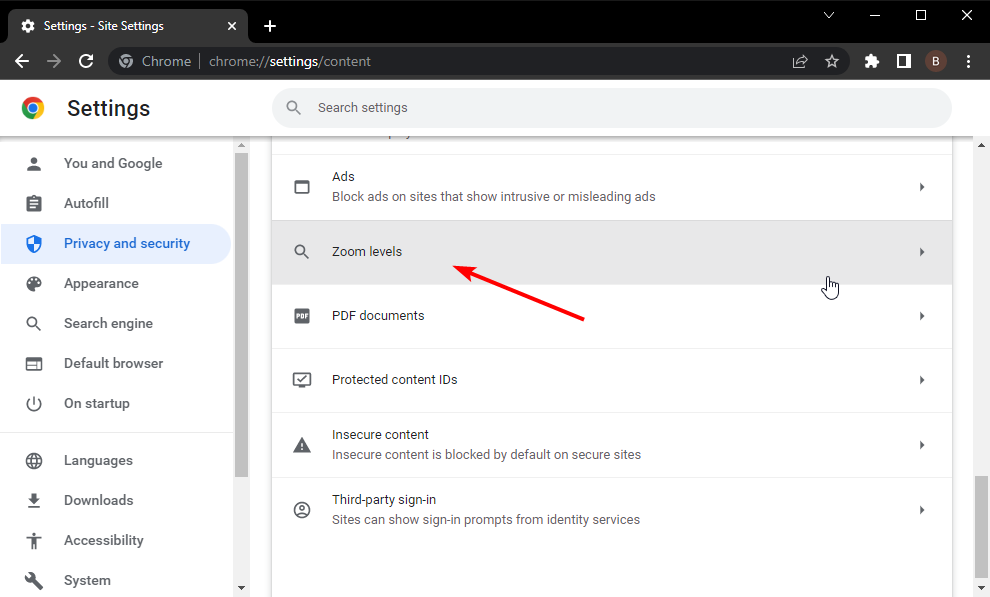Expand Protected content IDs row arrow
Viewport: 990px width, 597px height.
(x=922, y=381)
